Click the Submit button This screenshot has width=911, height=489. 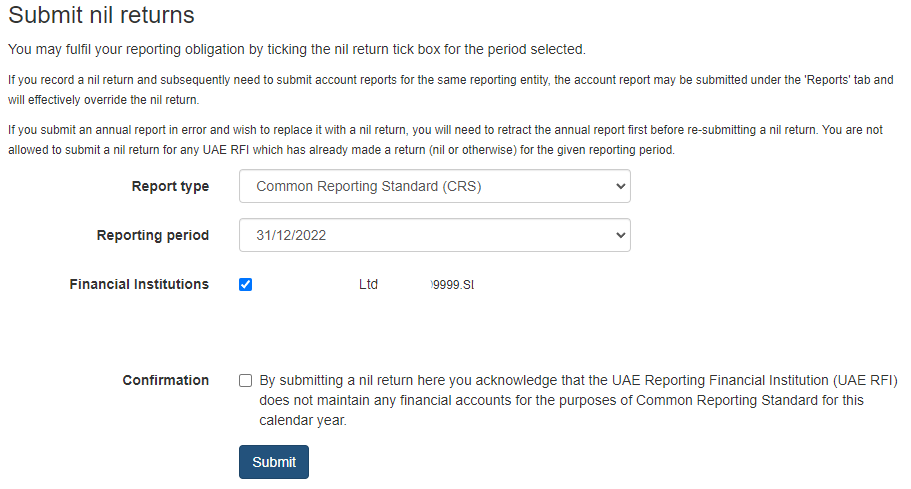pyautogui.click(x=274, y=462)
